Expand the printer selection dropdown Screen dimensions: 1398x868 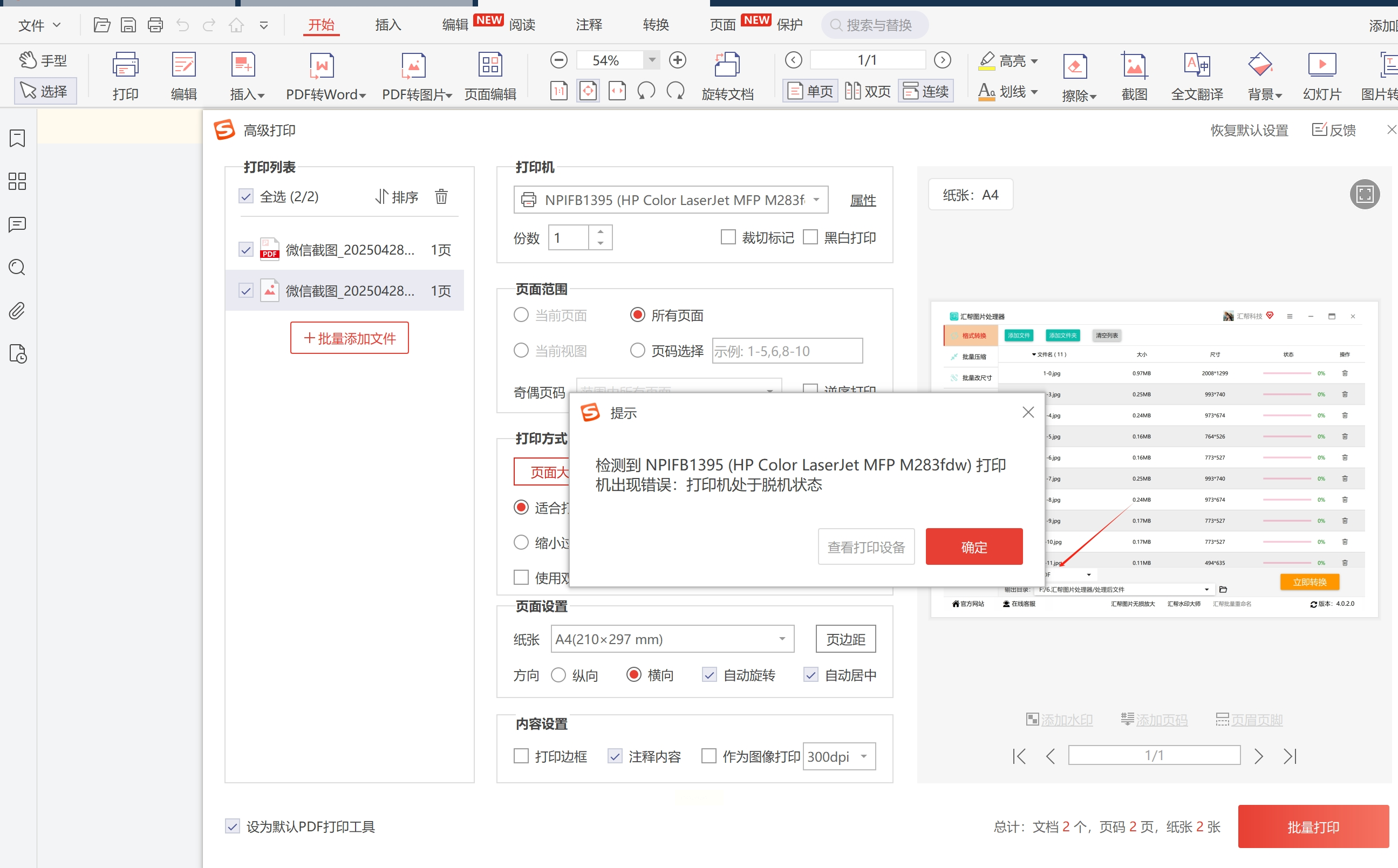pyautogui.click(x=816, y=200)
